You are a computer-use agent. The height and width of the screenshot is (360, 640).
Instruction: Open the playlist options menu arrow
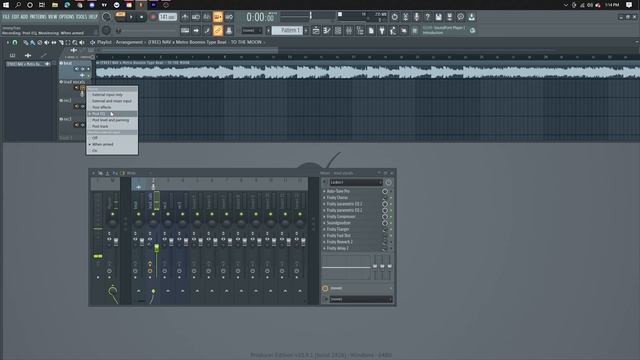pos(8,42)
